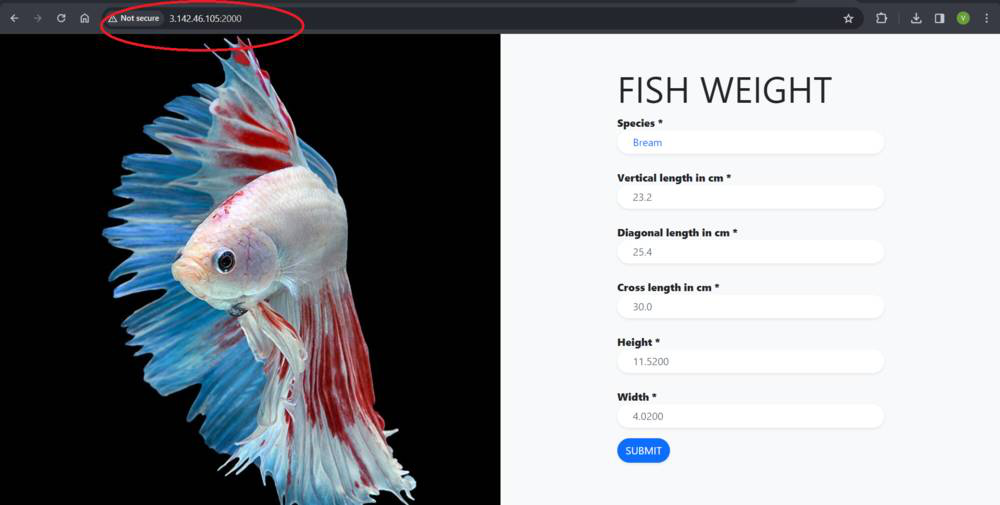Click the blue SUBMIT button
1000x505 pixels.
pyautogui.click(x=643, y=451)
